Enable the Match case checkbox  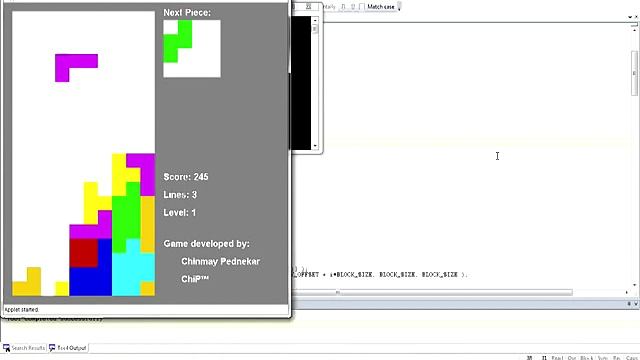pos(362,7)
